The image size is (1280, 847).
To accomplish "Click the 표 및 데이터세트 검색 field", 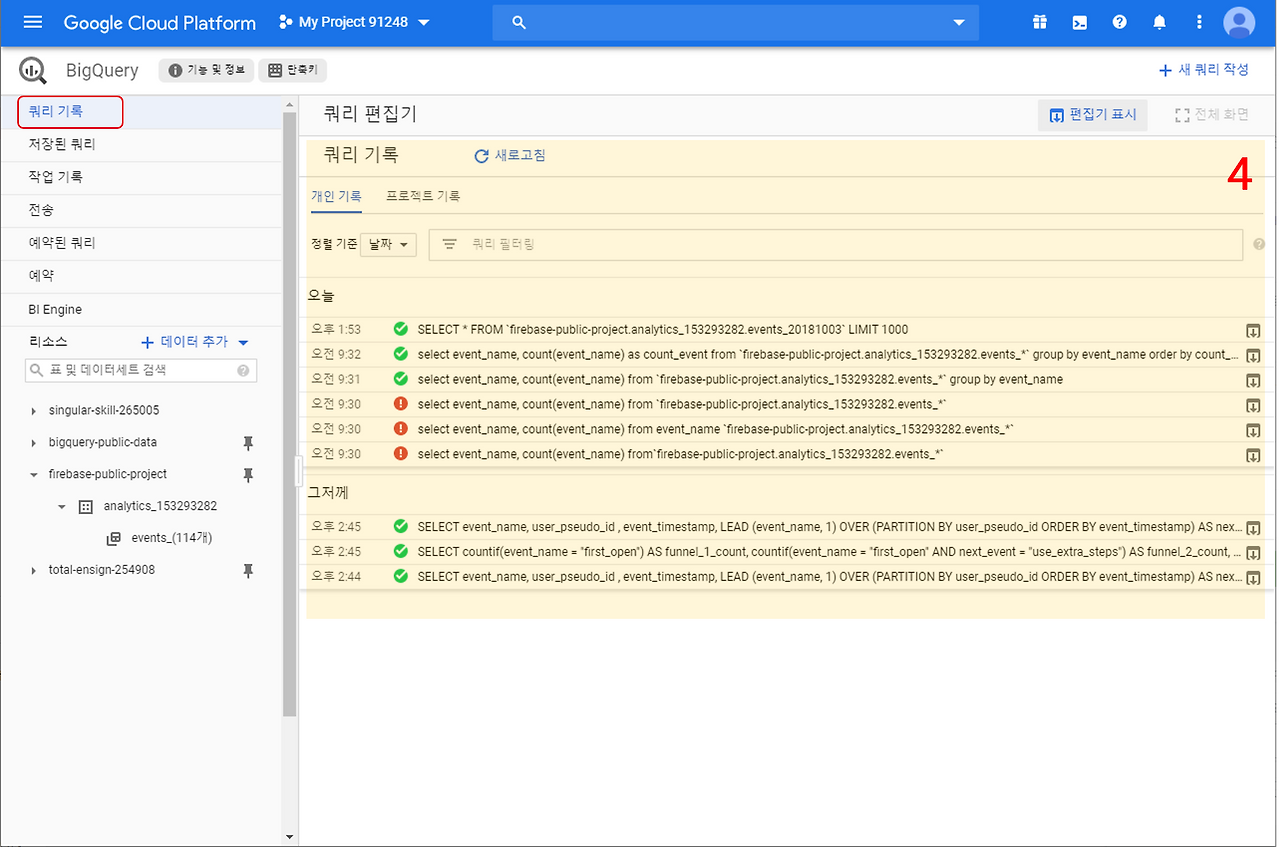I will click(x=141, y=370).
